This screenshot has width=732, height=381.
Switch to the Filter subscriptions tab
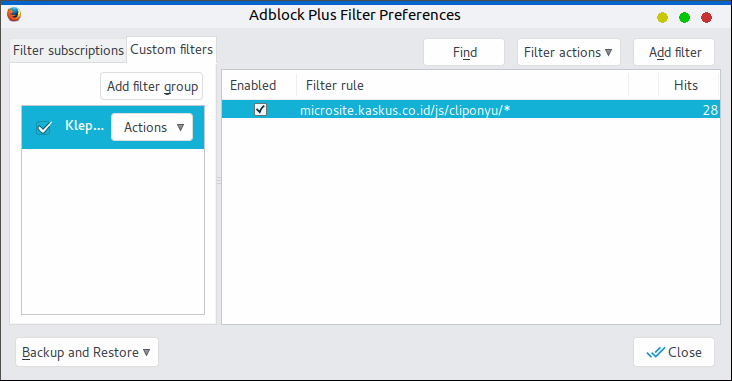[x=68, y=50]
